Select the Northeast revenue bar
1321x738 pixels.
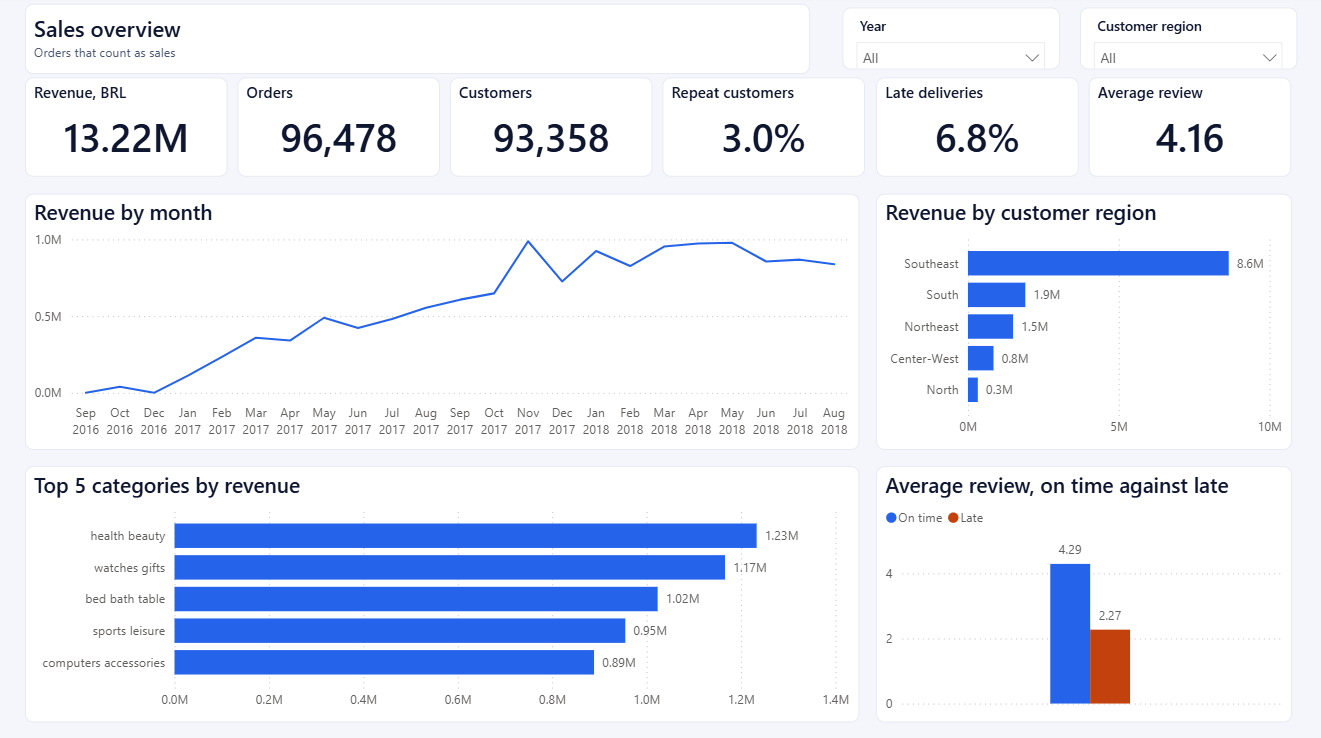(990, 327)
